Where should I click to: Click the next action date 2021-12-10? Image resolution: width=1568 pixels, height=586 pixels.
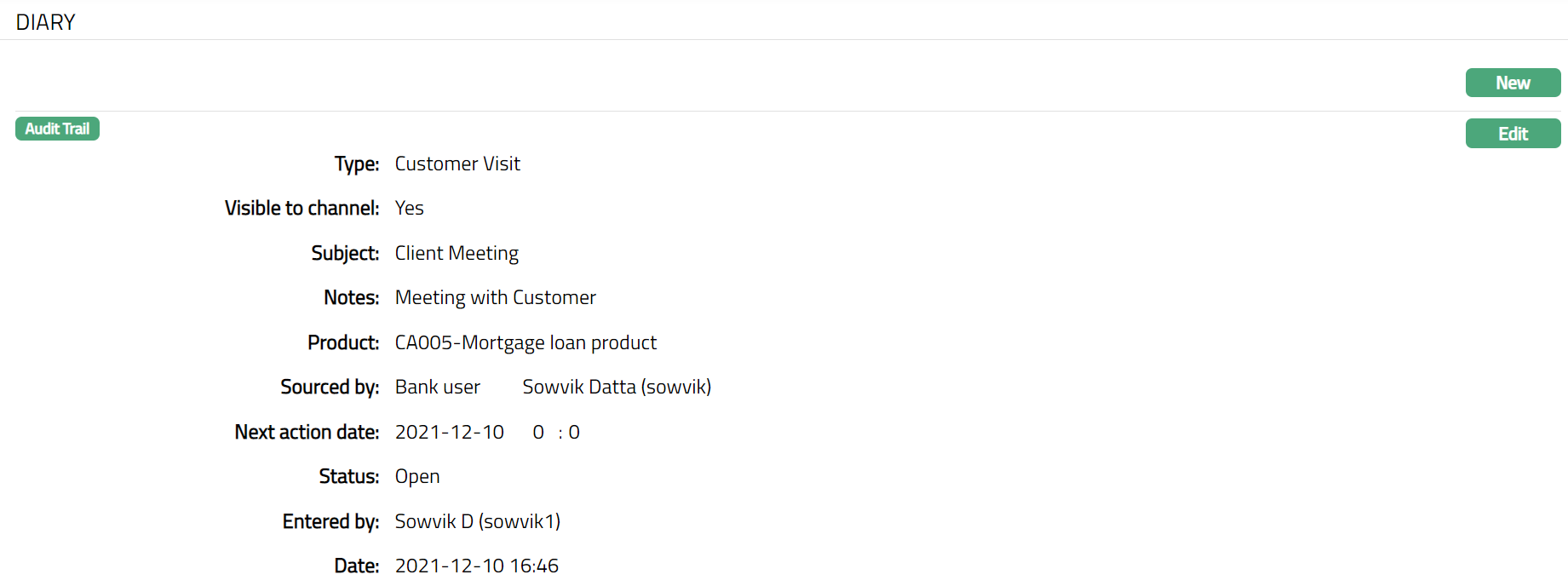[x=450, y=432]
